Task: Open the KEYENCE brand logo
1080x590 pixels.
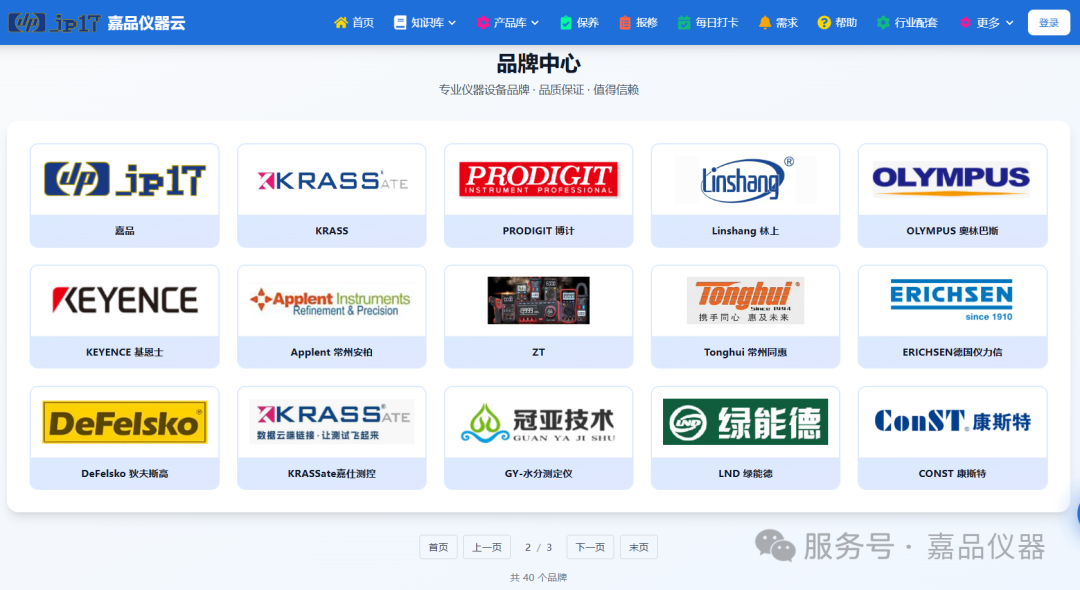Action: pos(125,300)
